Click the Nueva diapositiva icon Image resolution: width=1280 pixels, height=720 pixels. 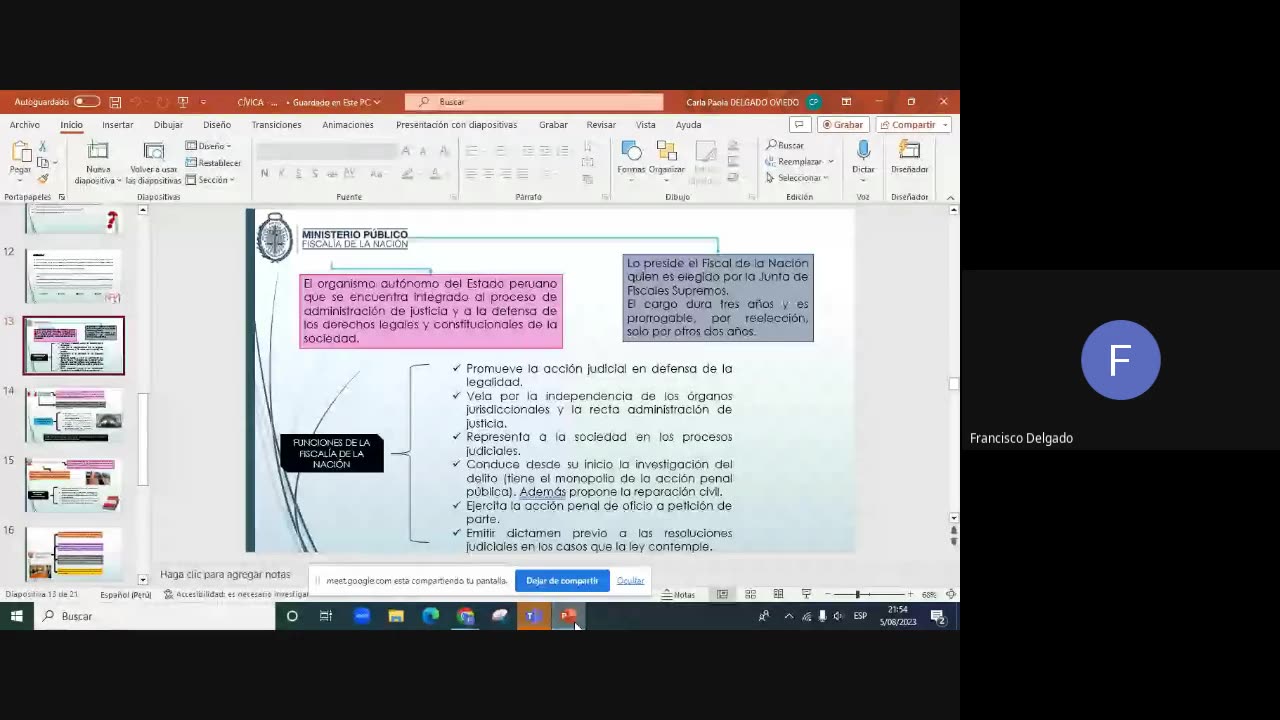pyautogui.click(x=98, y=151)
